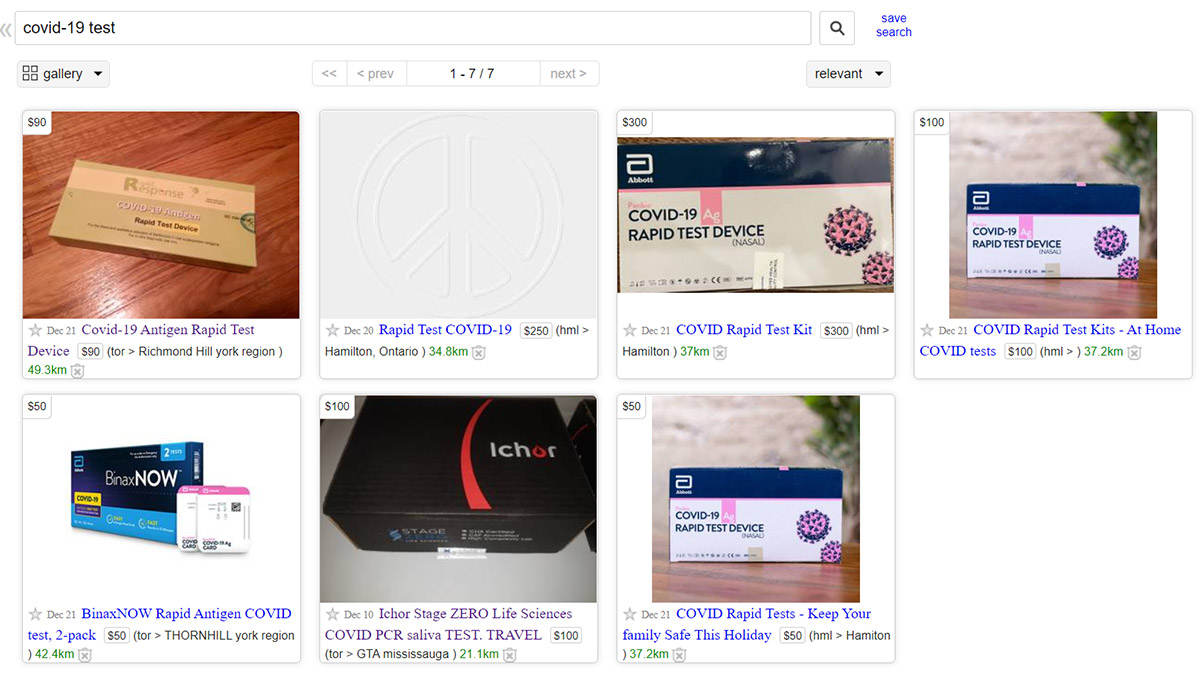Click the 34.8km distance text

point(449,352)
